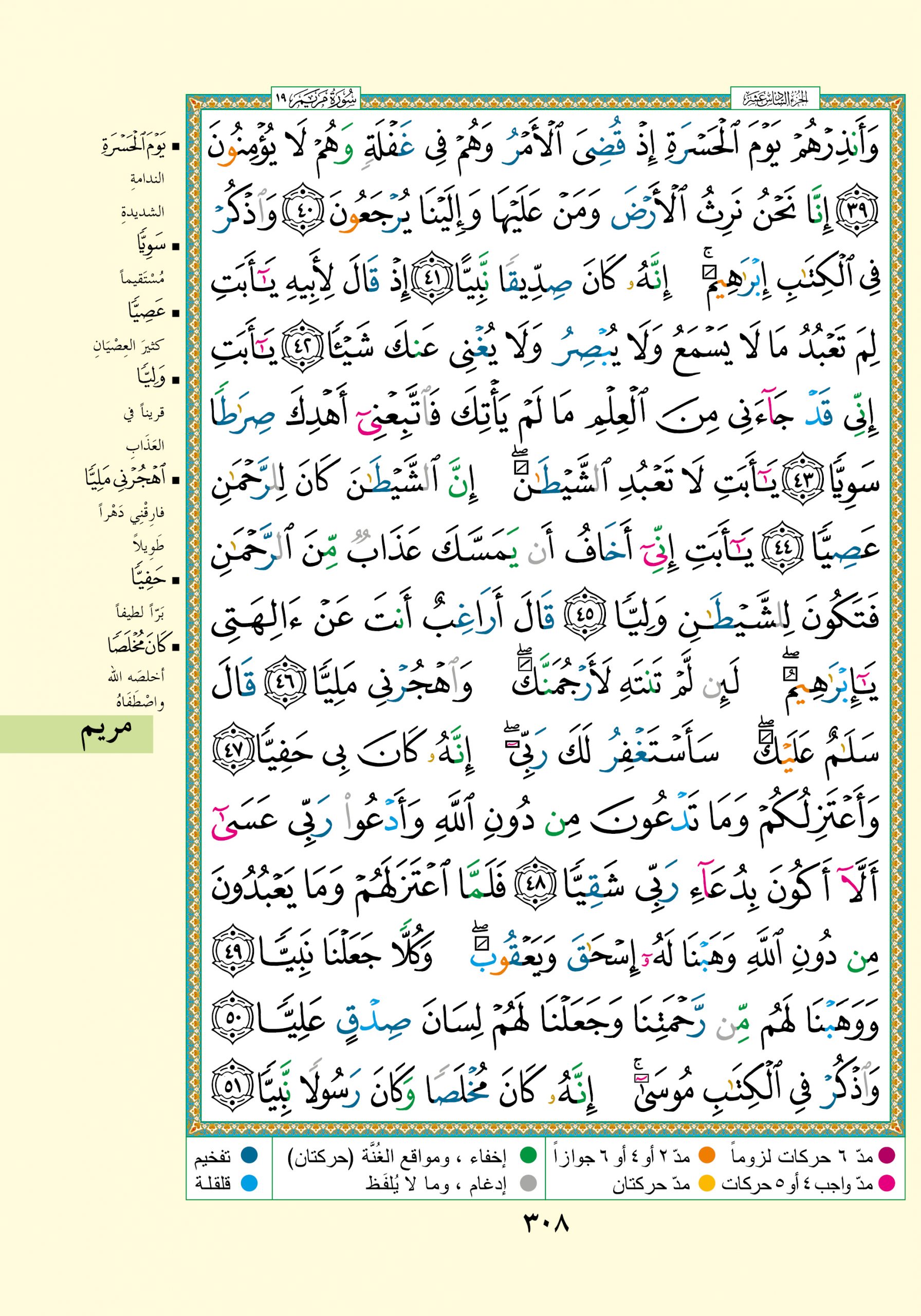The image size is (921, 1316).
Task: Click the gray إدغام legend dot
Action: tap(527, 1182)
